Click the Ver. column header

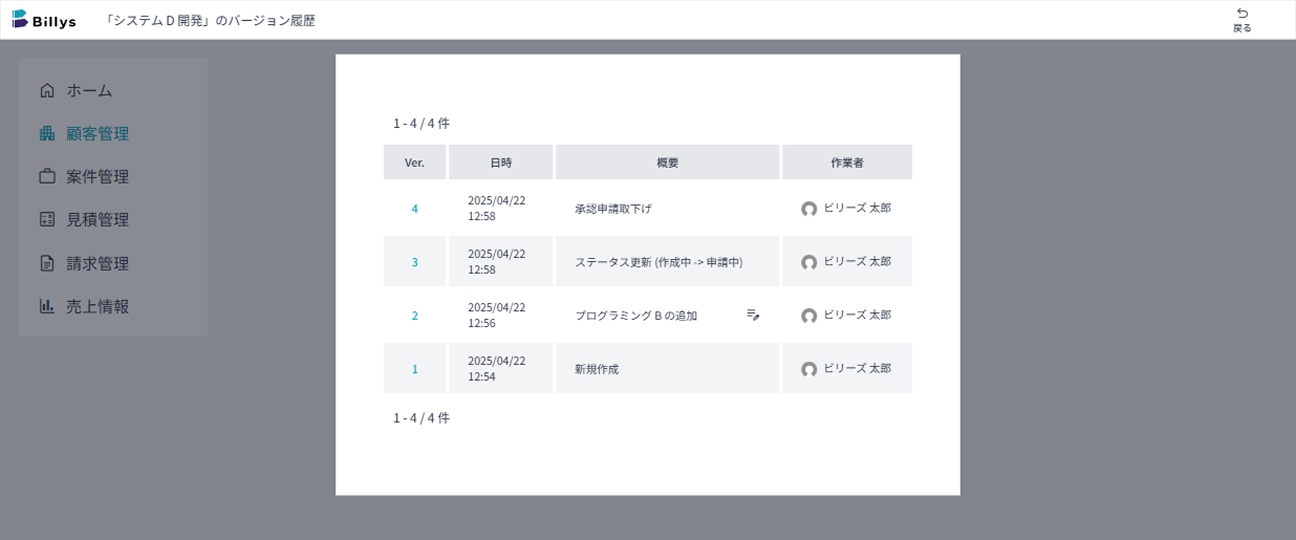coord(415,162)
